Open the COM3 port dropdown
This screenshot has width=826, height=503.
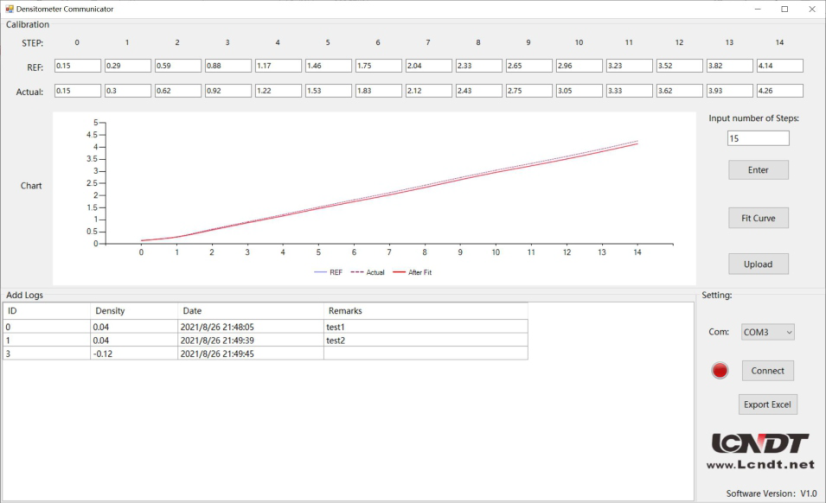point(768,332)
